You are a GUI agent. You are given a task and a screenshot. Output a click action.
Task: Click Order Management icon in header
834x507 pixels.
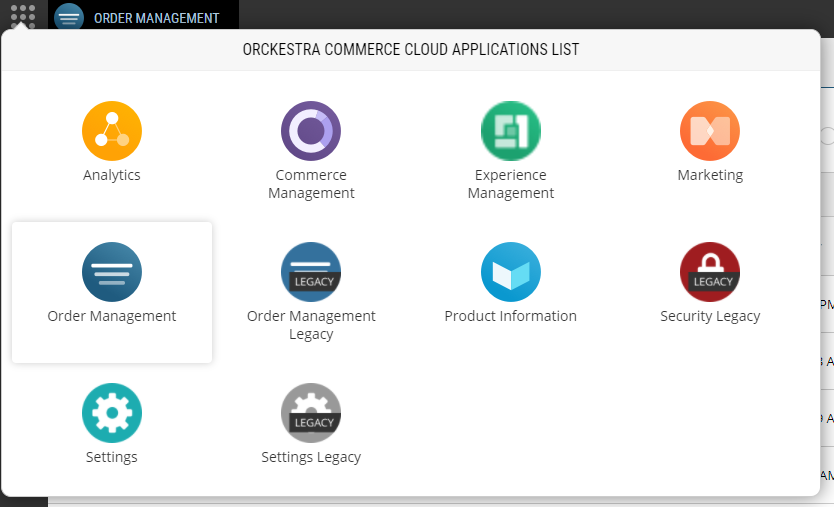[x=69, y=17]
